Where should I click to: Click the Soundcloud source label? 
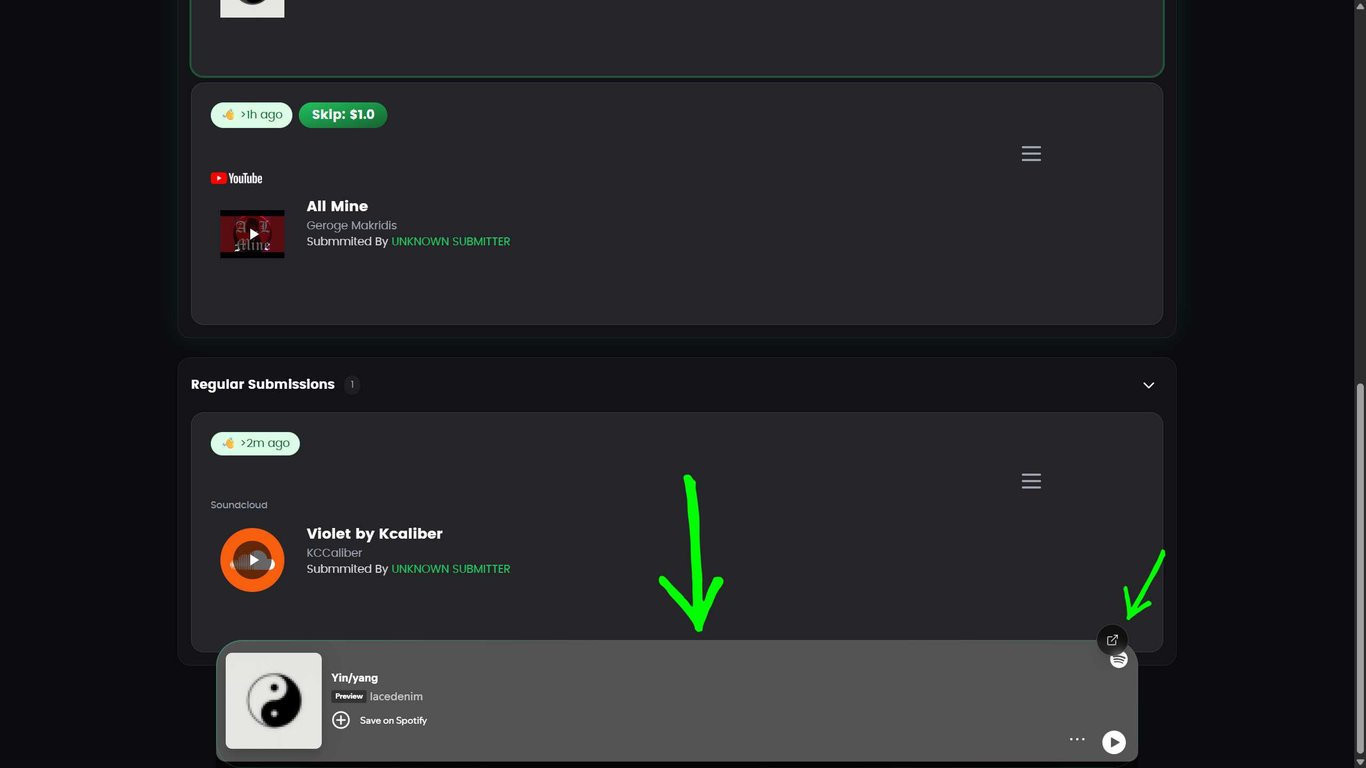239,505
